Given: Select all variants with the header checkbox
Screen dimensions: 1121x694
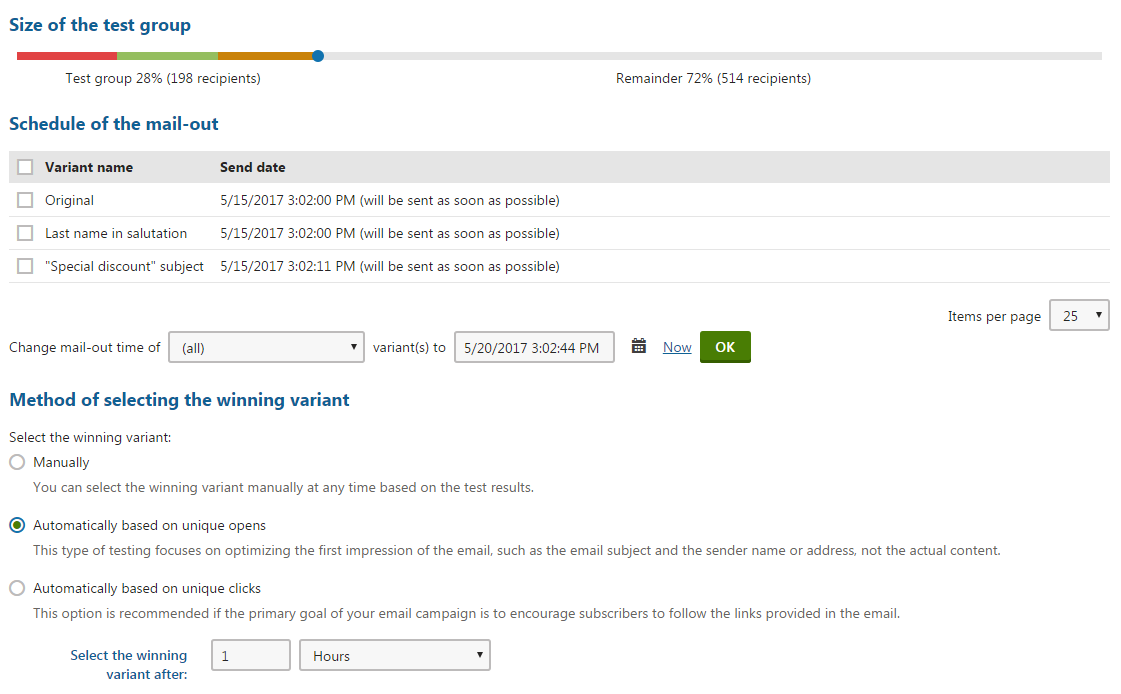Looking at the screenshot, I should tap(25, 166).
